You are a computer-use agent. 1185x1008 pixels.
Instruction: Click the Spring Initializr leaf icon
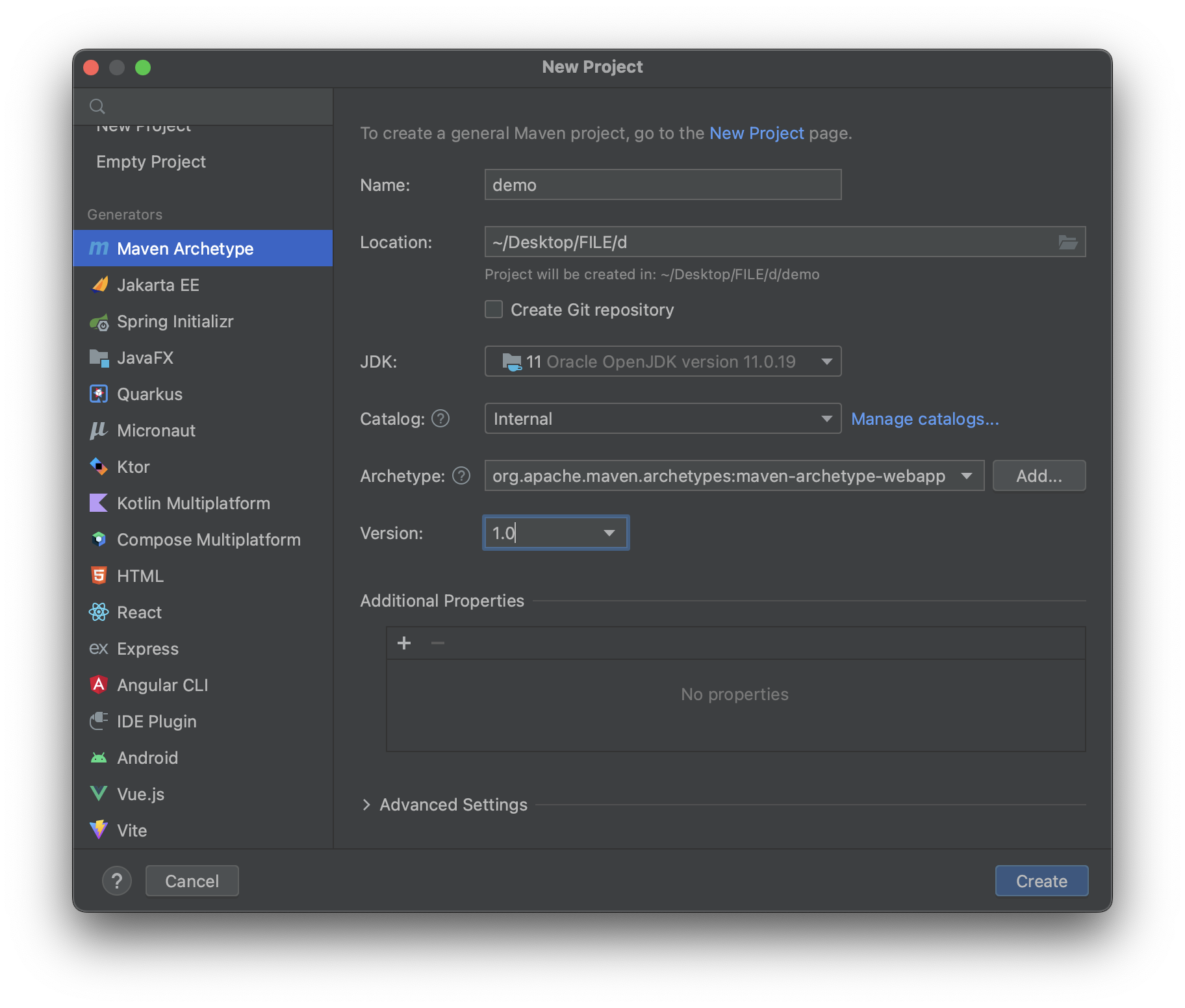99,321
